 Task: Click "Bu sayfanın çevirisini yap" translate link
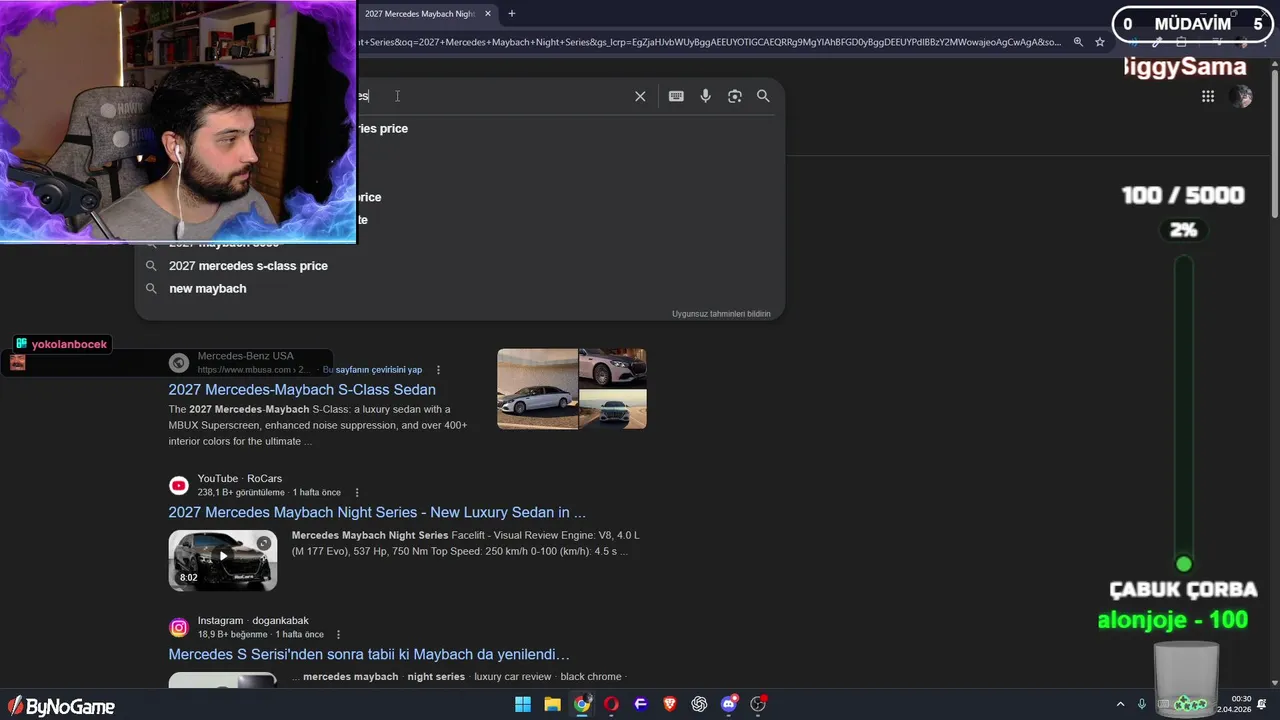point(372,370)
